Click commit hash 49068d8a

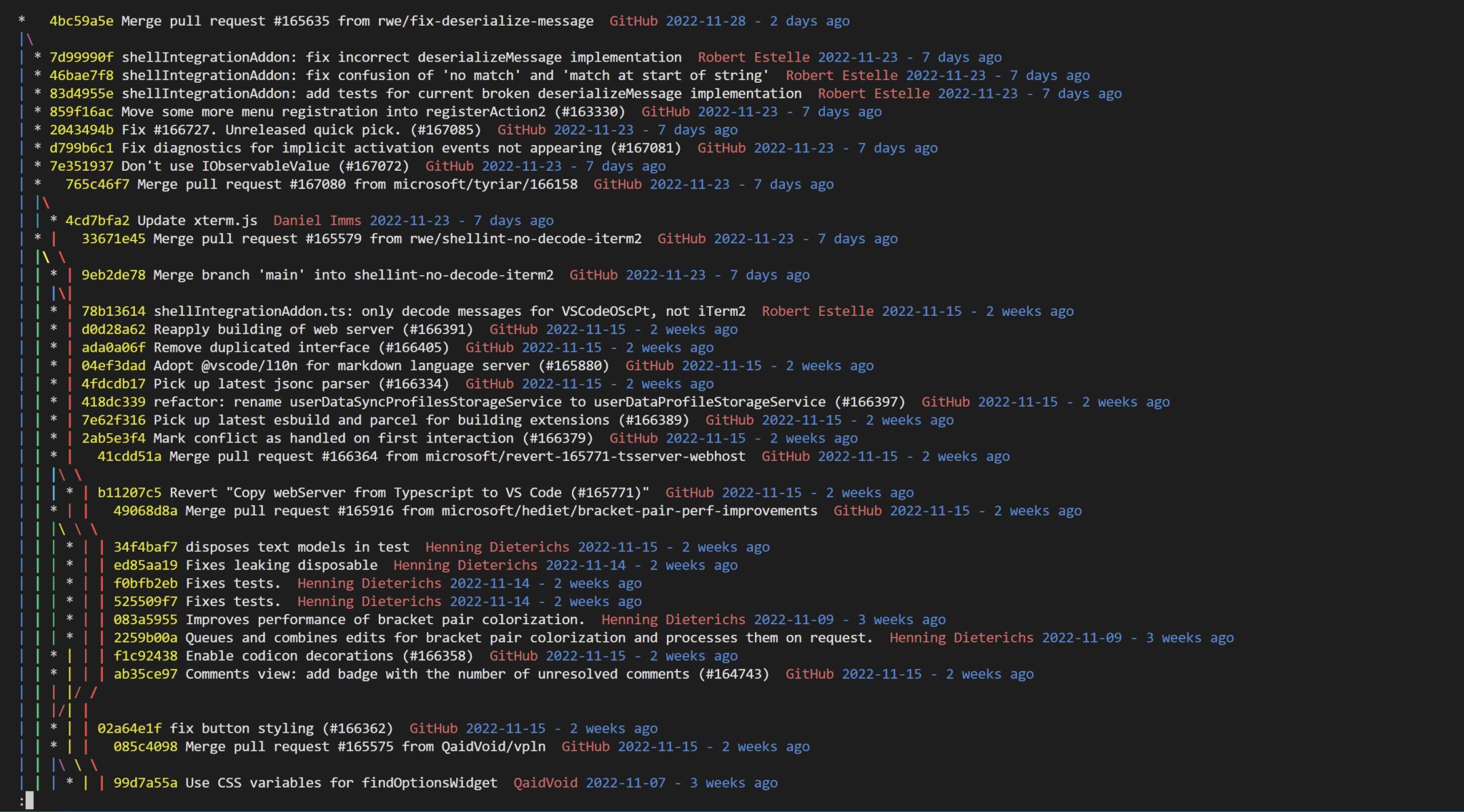click(145, 511)
